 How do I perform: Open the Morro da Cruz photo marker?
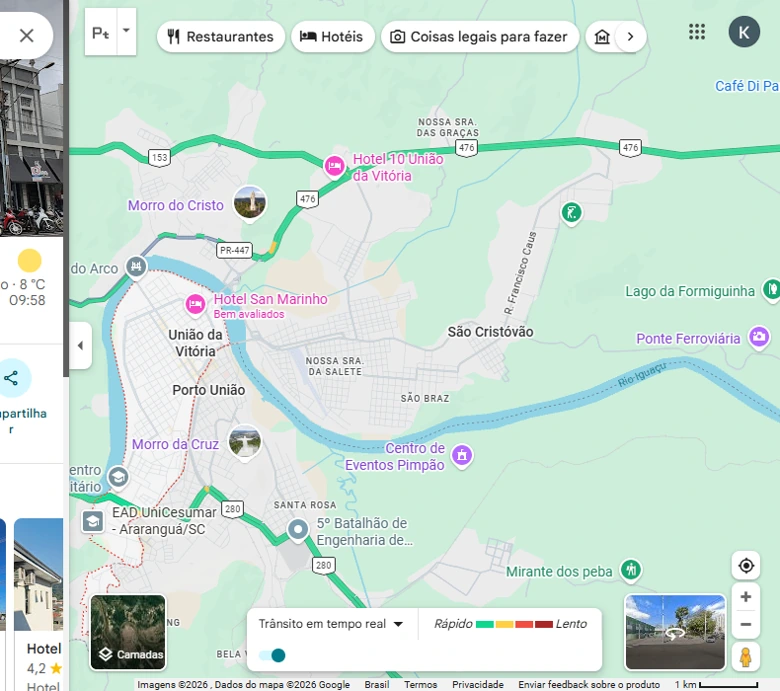[x=244, y=442]
